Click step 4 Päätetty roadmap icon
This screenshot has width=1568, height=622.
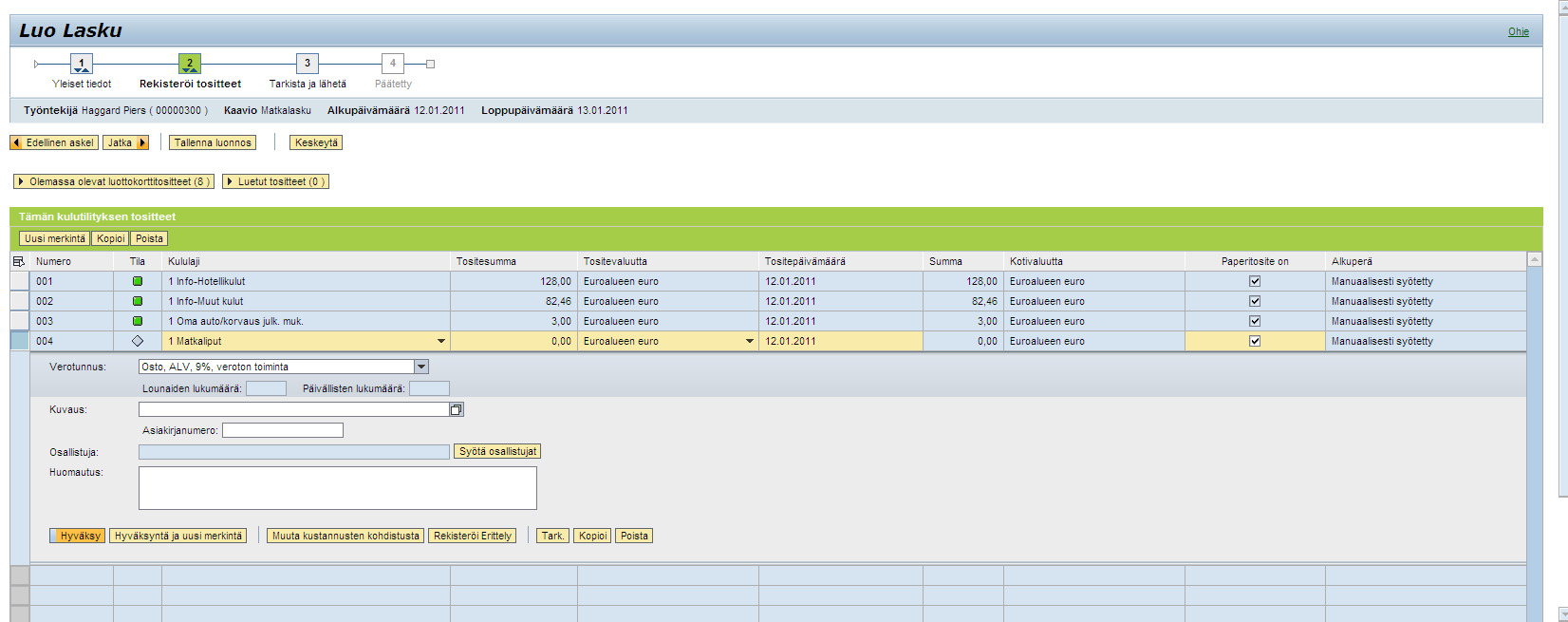click(x=393, y=64)
